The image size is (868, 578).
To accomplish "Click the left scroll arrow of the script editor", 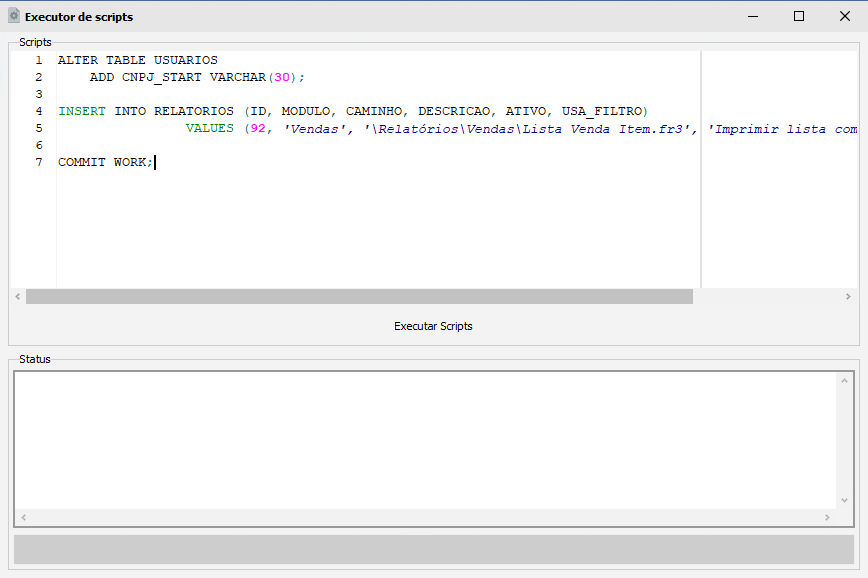I will click(x=17, y=297).
